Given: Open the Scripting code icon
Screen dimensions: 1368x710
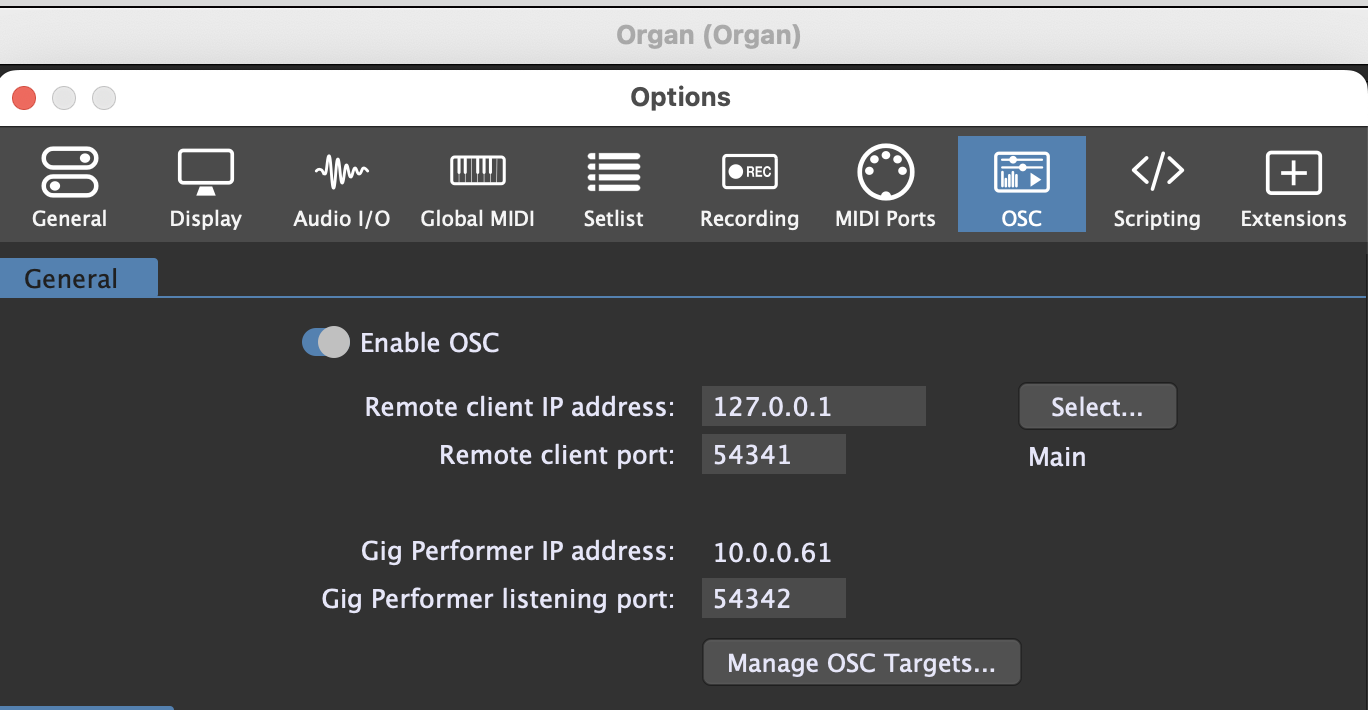Looking at the screenshot, I should [x=1157, y=174].
